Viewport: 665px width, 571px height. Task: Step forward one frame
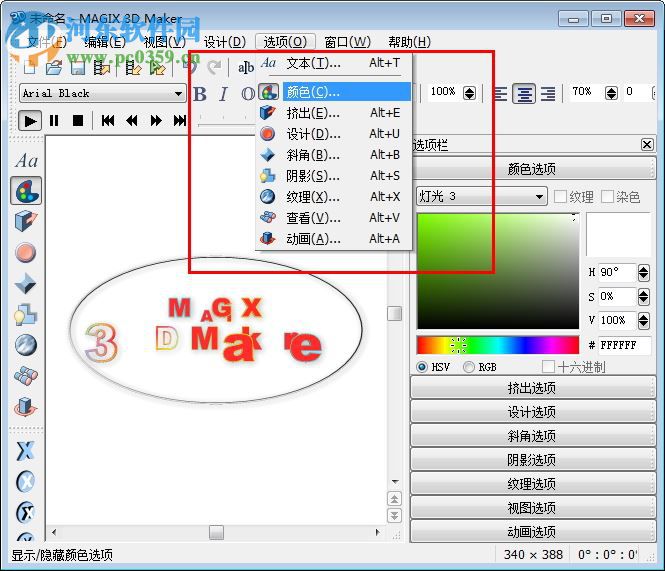point(156,121)
